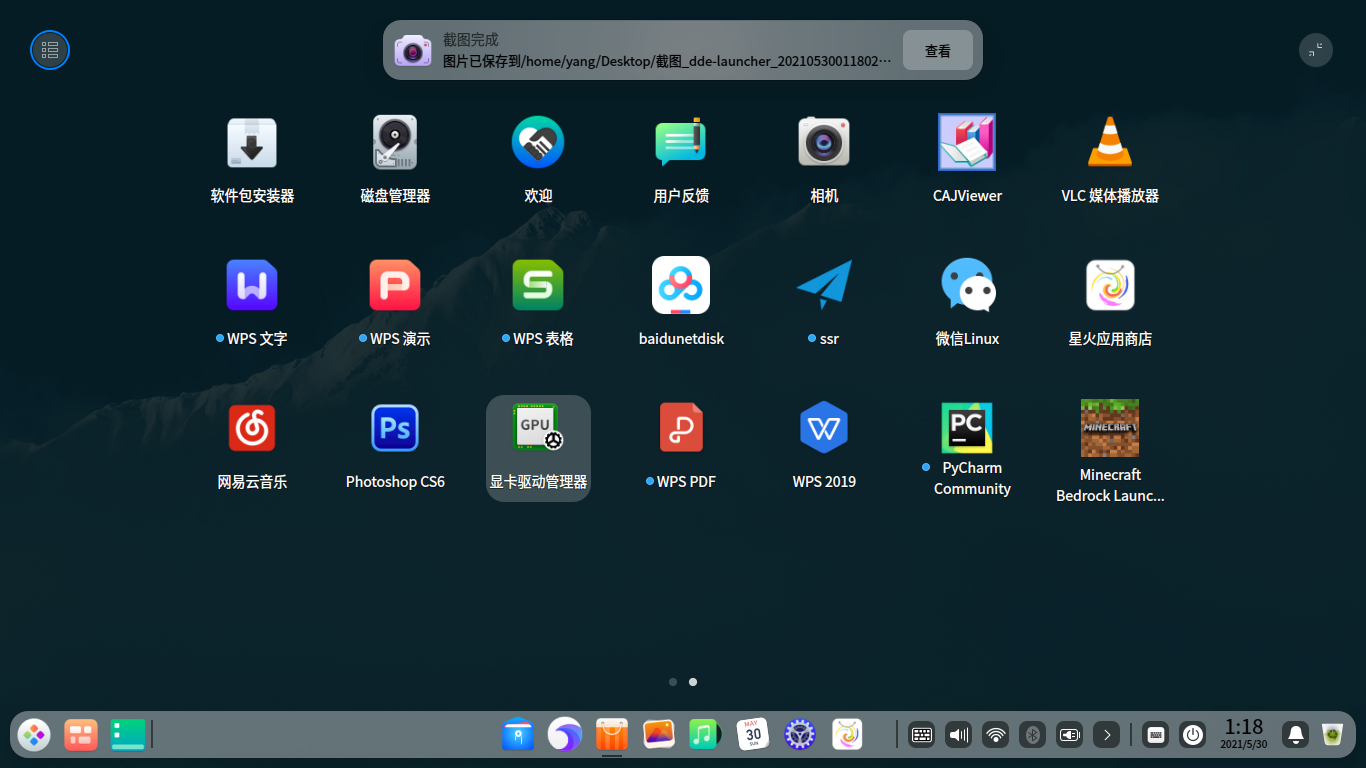Launch the green music player dock icon
The height and width of the screenshot is (768, 1366).
point(706,735)
